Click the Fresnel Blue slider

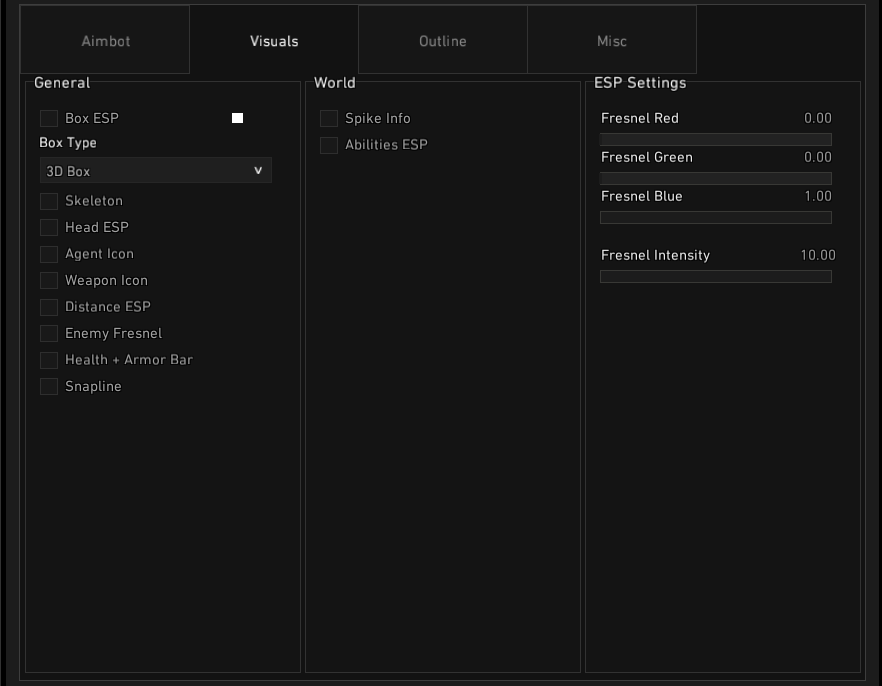[715, 217]
